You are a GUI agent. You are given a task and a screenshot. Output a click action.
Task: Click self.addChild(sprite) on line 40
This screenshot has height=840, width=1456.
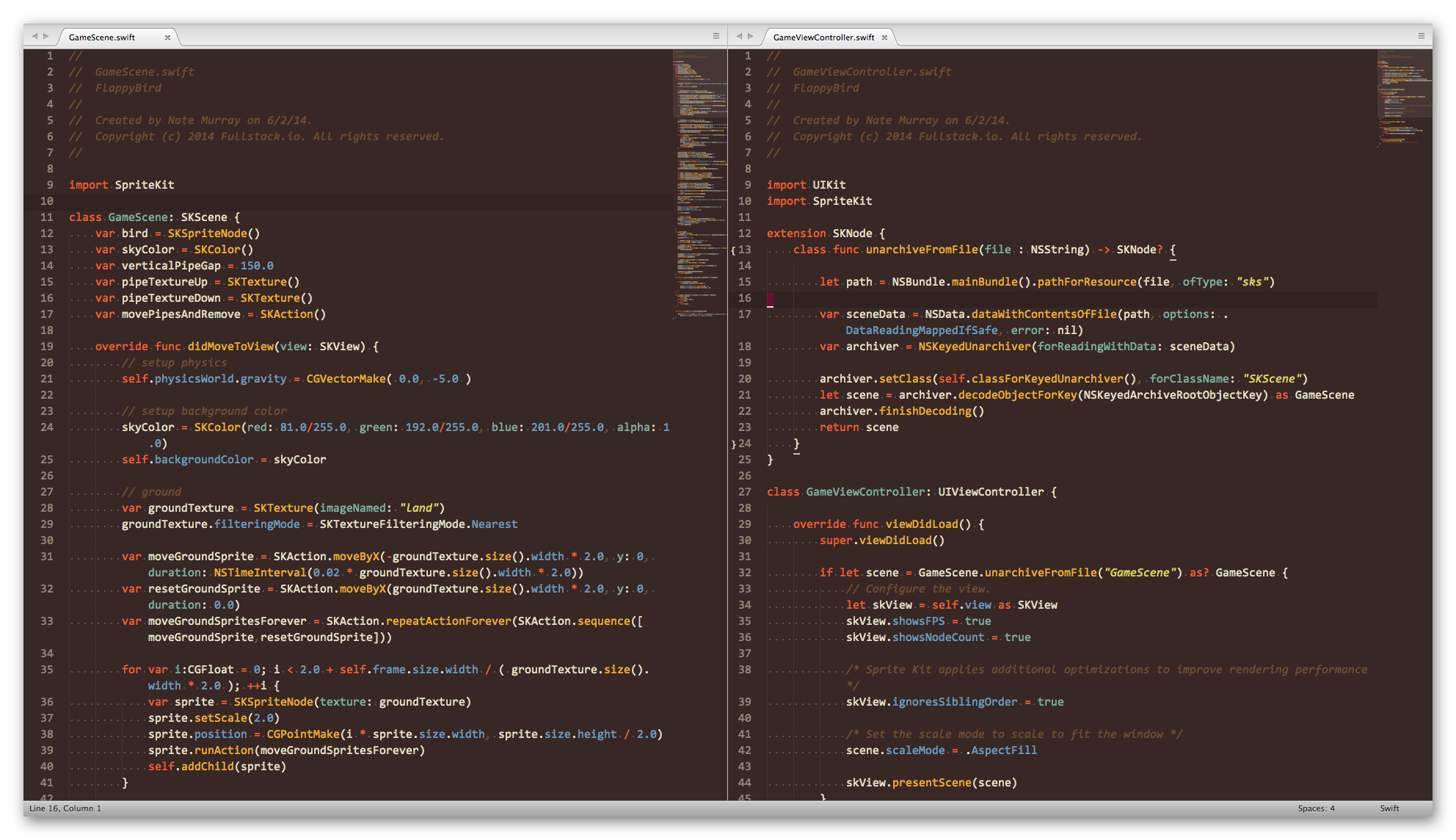(x=217, y=767)
